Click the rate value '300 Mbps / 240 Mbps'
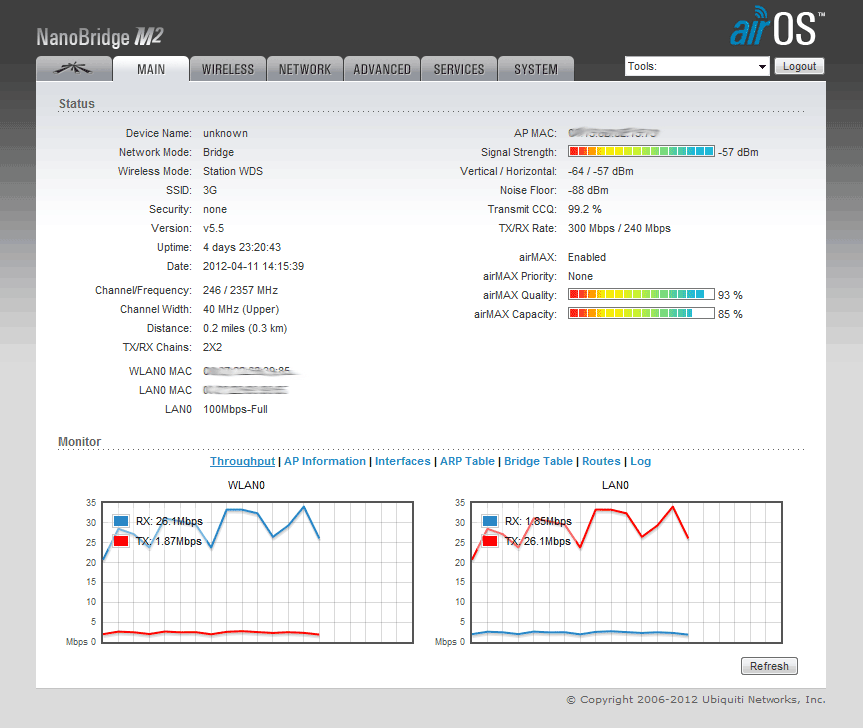This screenshot has width=863, height=728. [619, 228]
